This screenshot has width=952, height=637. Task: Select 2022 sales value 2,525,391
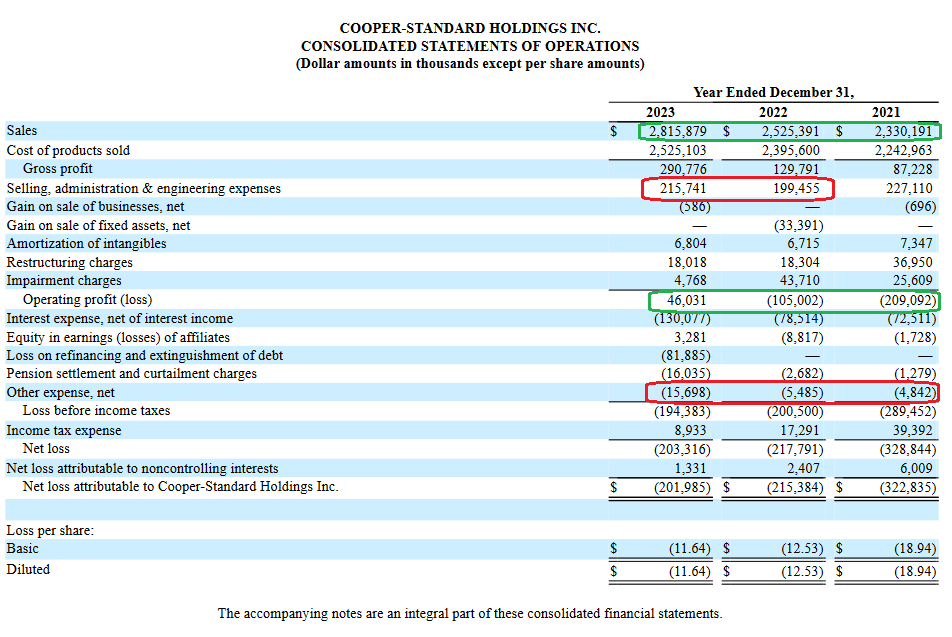(790, 131)
